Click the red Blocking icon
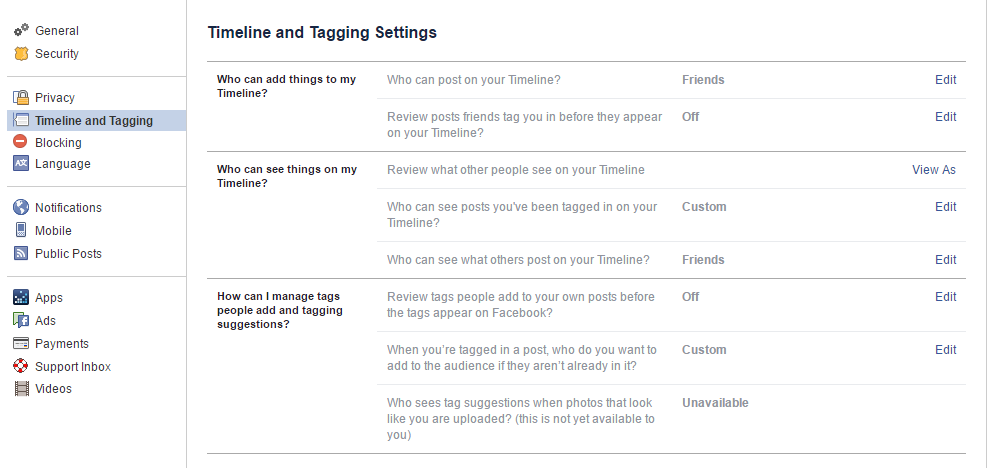Image resolution: width=1004 pixels, height=468 pixels. pyautogui.click(x=21, y=143)
